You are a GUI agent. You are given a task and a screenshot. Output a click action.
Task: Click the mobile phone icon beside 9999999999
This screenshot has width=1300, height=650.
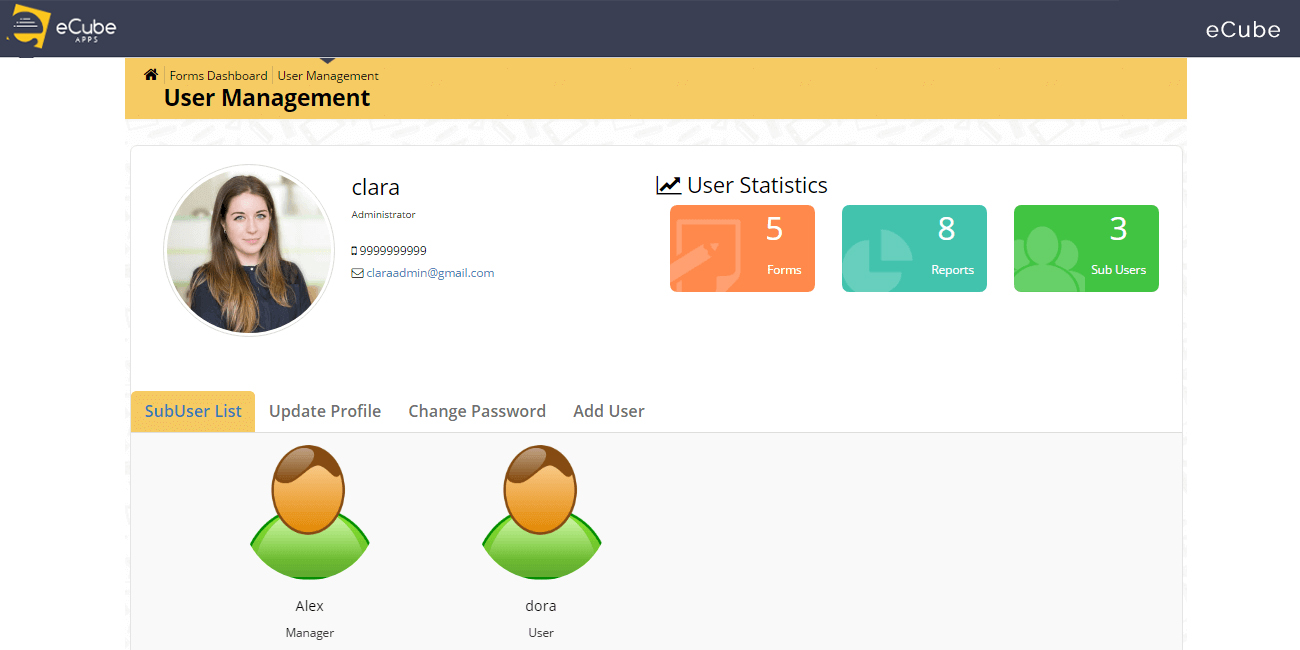(x=355, y=250)
